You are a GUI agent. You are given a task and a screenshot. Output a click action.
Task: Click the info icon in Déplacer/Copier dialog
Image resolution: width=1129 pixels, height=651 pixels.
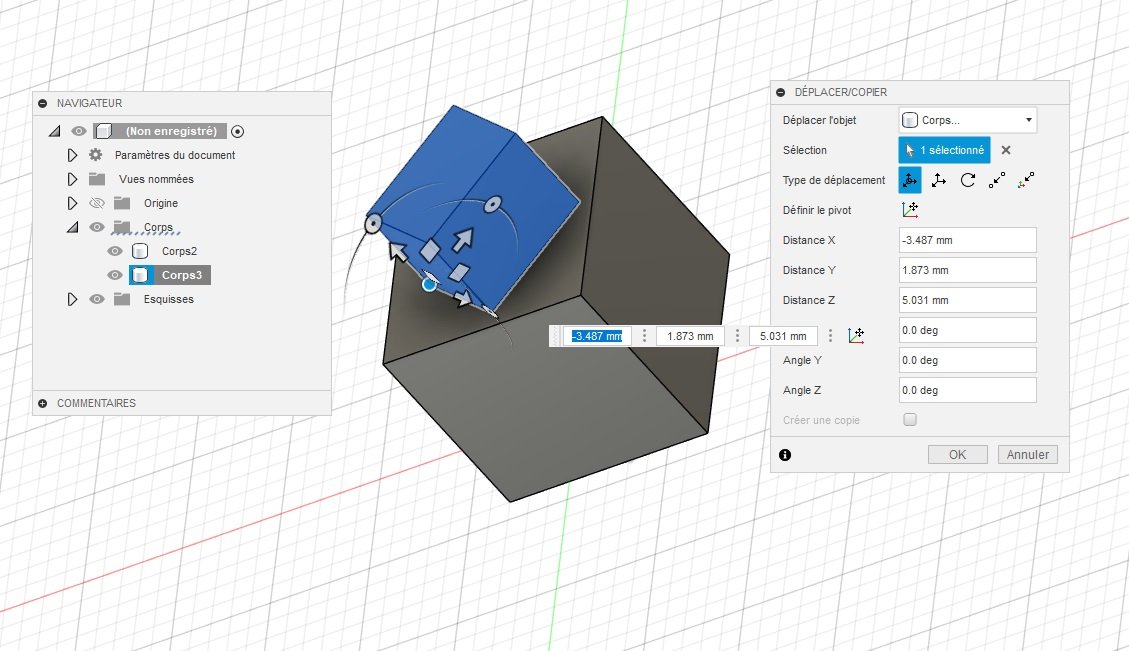tap(785, 454)
